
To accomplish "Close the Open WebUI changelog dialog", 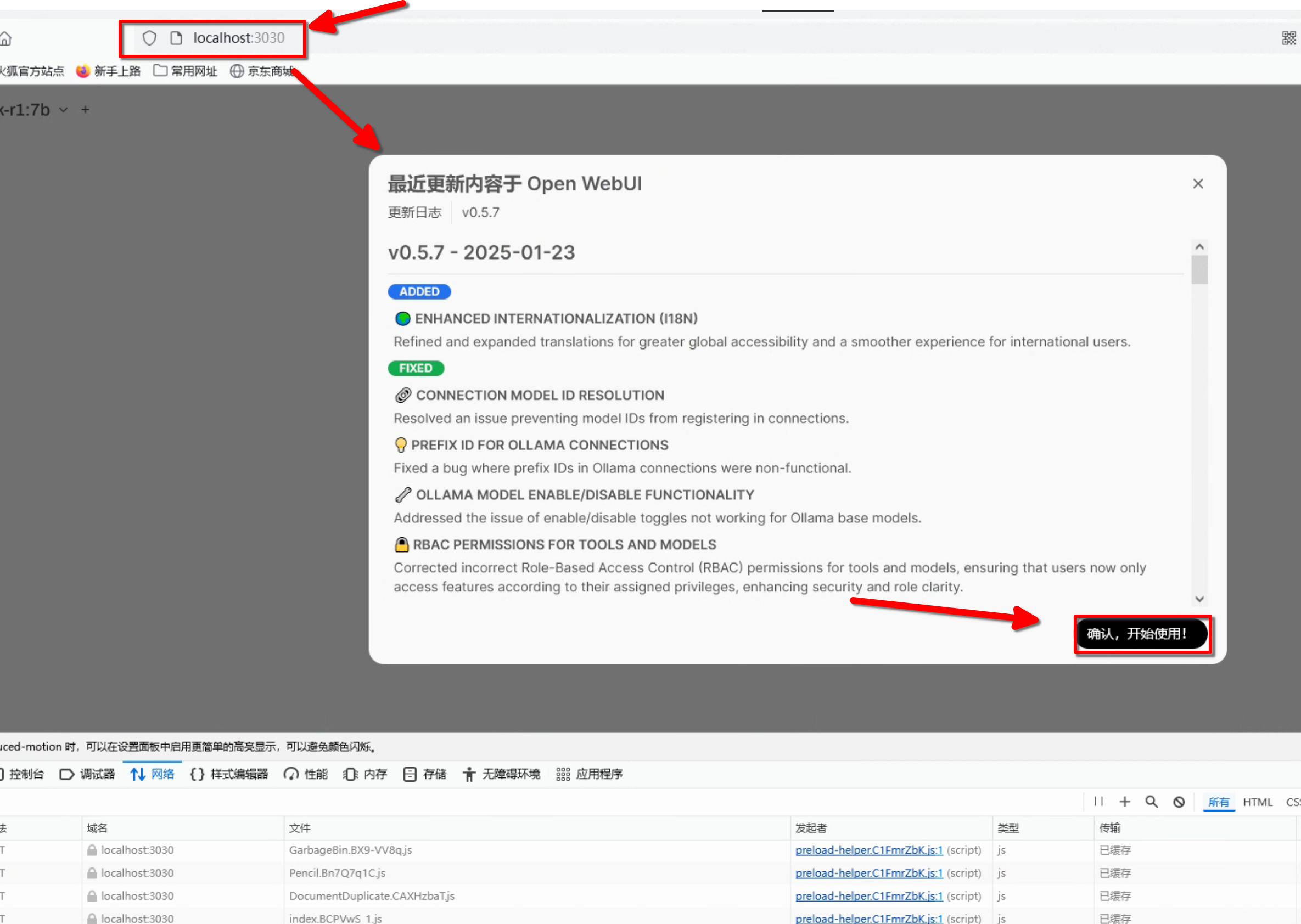I will click(1198, 184).
